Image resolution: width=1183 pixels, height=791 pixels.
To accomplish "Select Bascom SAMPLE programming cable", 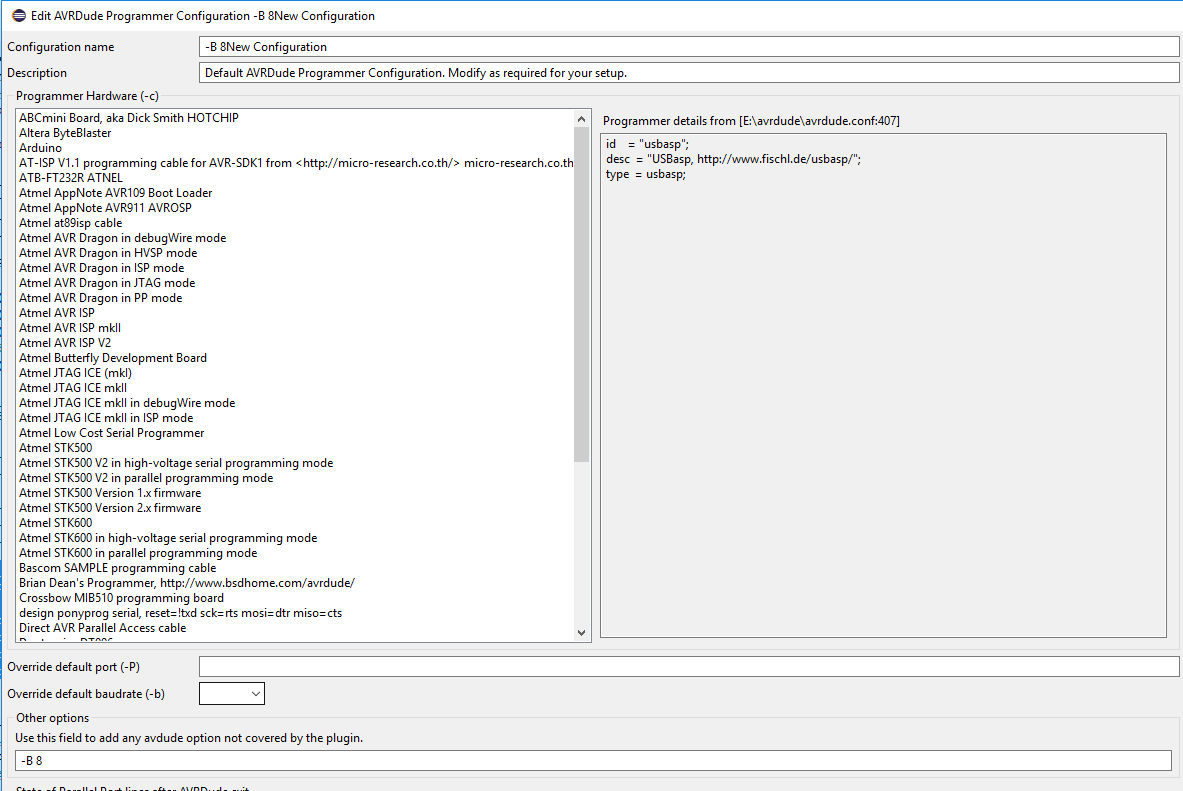I will pyautogui.click(x=117, y=568).
